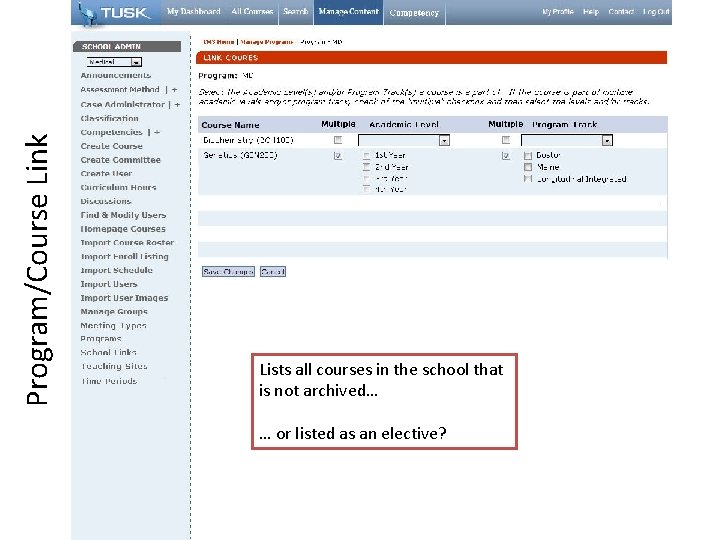Viewport: 720px width, 540px height.
Task: Click the Log Out link
Action: [x=656, y=11]
